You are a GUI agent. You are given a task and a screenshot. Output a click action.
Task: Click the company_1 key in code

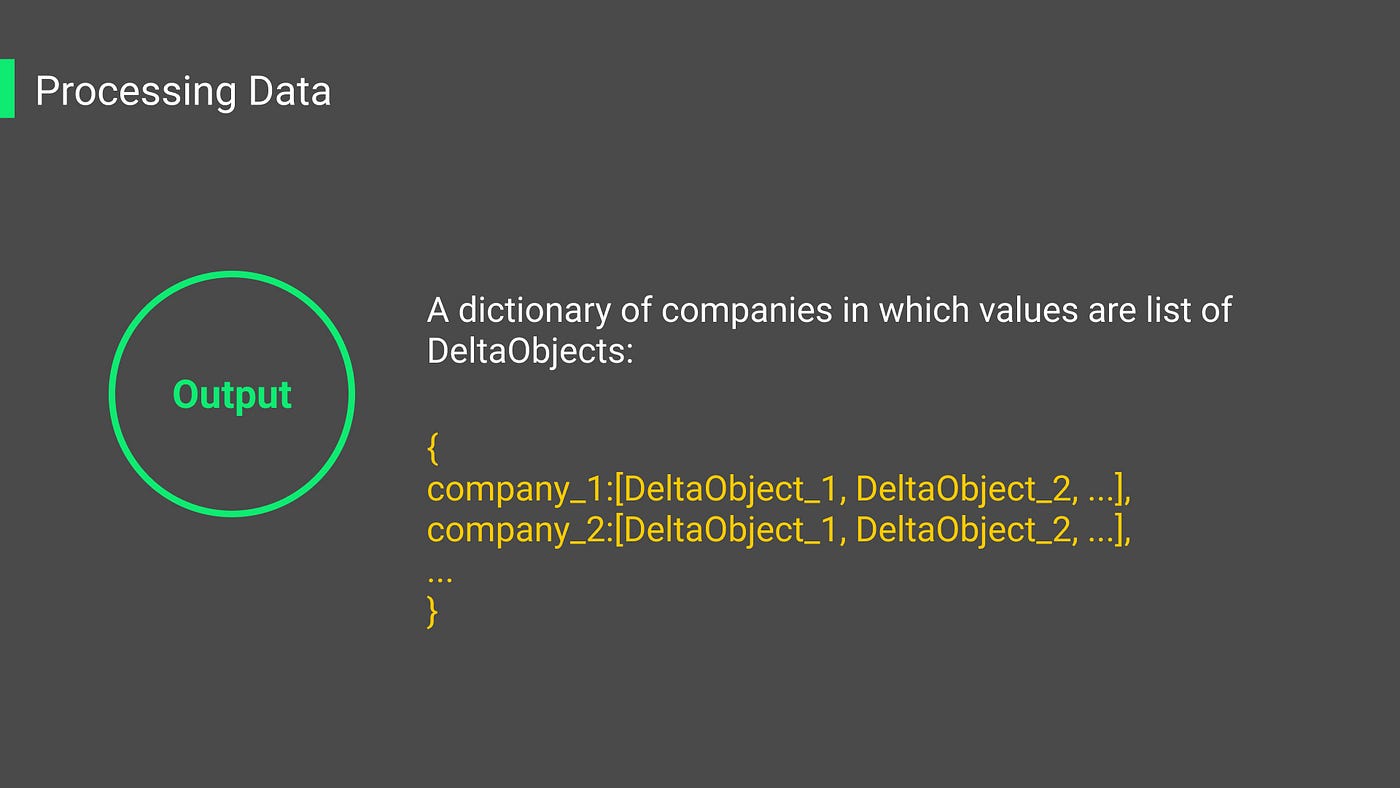[x=517, y=490]
